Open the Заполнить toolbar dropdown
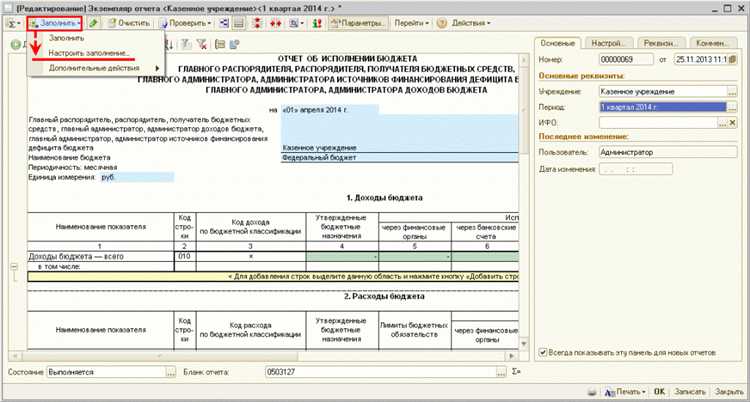The height and width of the screenshot is (402, 750). 54,21
